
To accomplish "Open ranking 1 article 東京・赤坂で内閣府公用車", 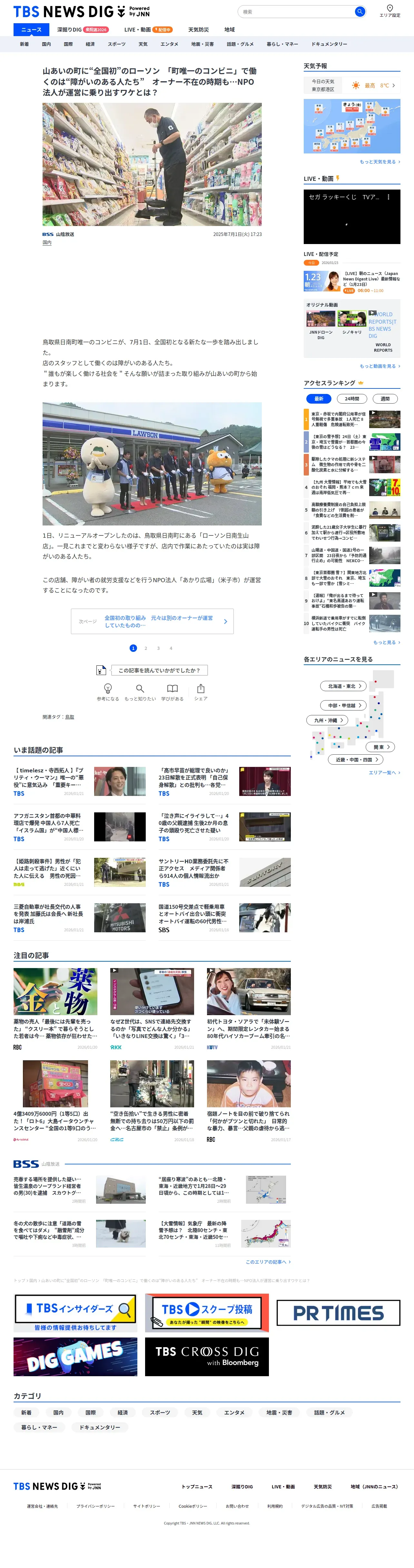I will tap(352, 419).
